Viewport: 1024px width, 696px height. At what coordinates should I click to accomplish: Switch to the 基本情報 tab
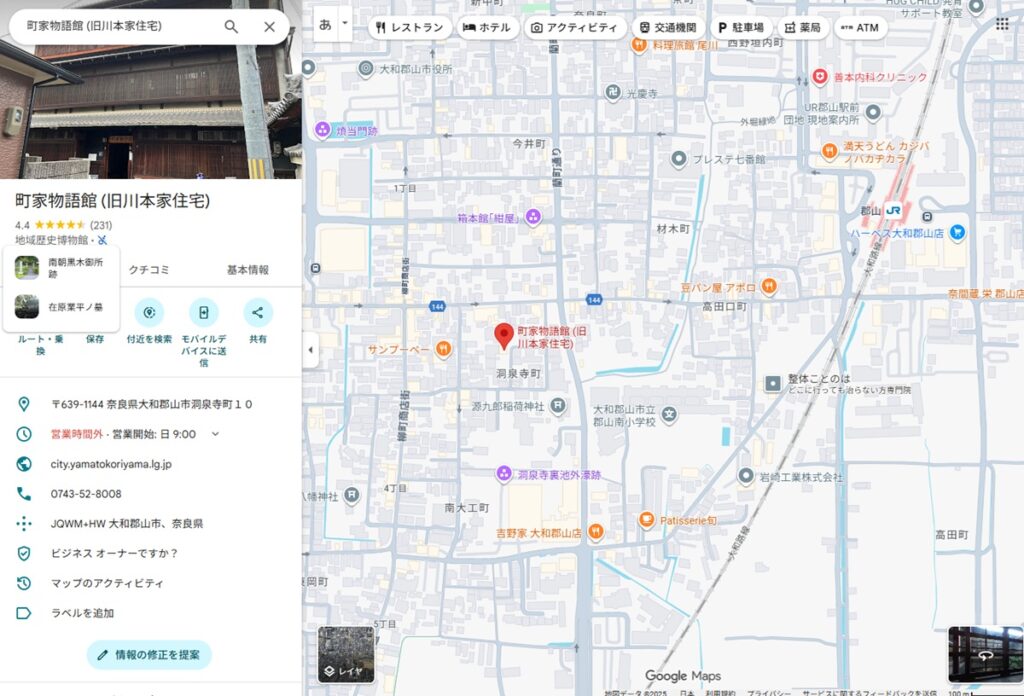pos(247,270)
